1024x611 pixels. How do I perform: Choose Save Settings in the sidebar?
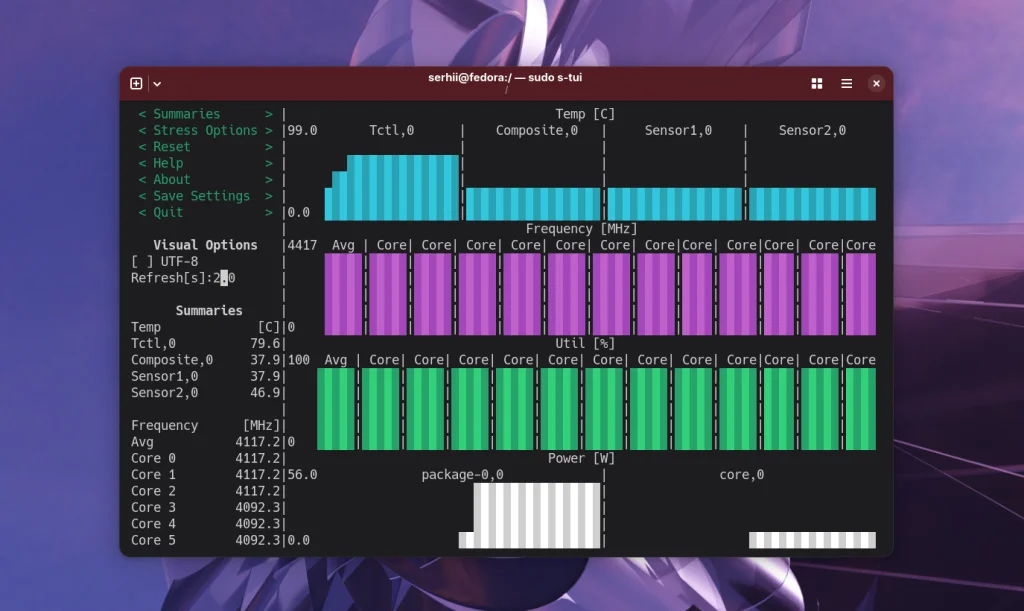(x=205, y=195)
